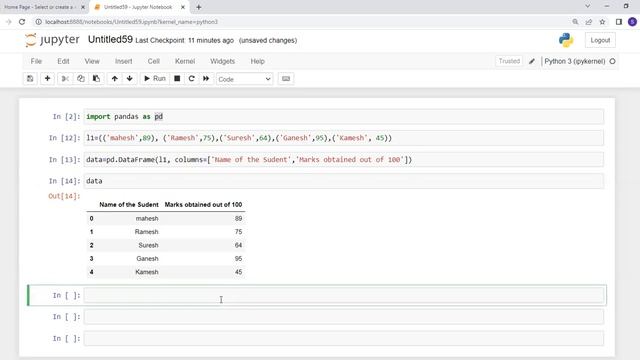The image size is (640, 360).
Task: Click the pencil edit mode icon
Action: 532,61
